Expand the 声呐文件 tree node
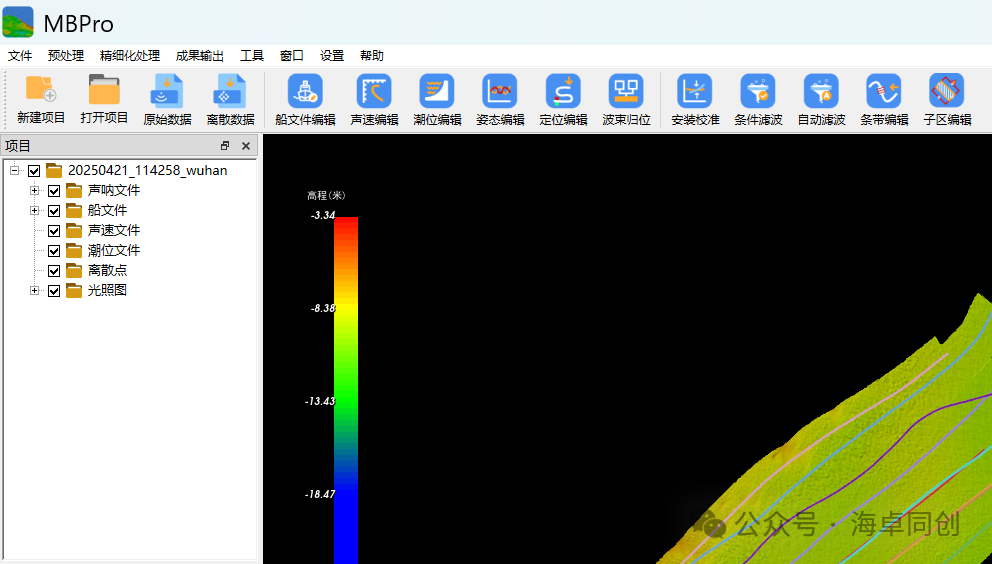 34,191
